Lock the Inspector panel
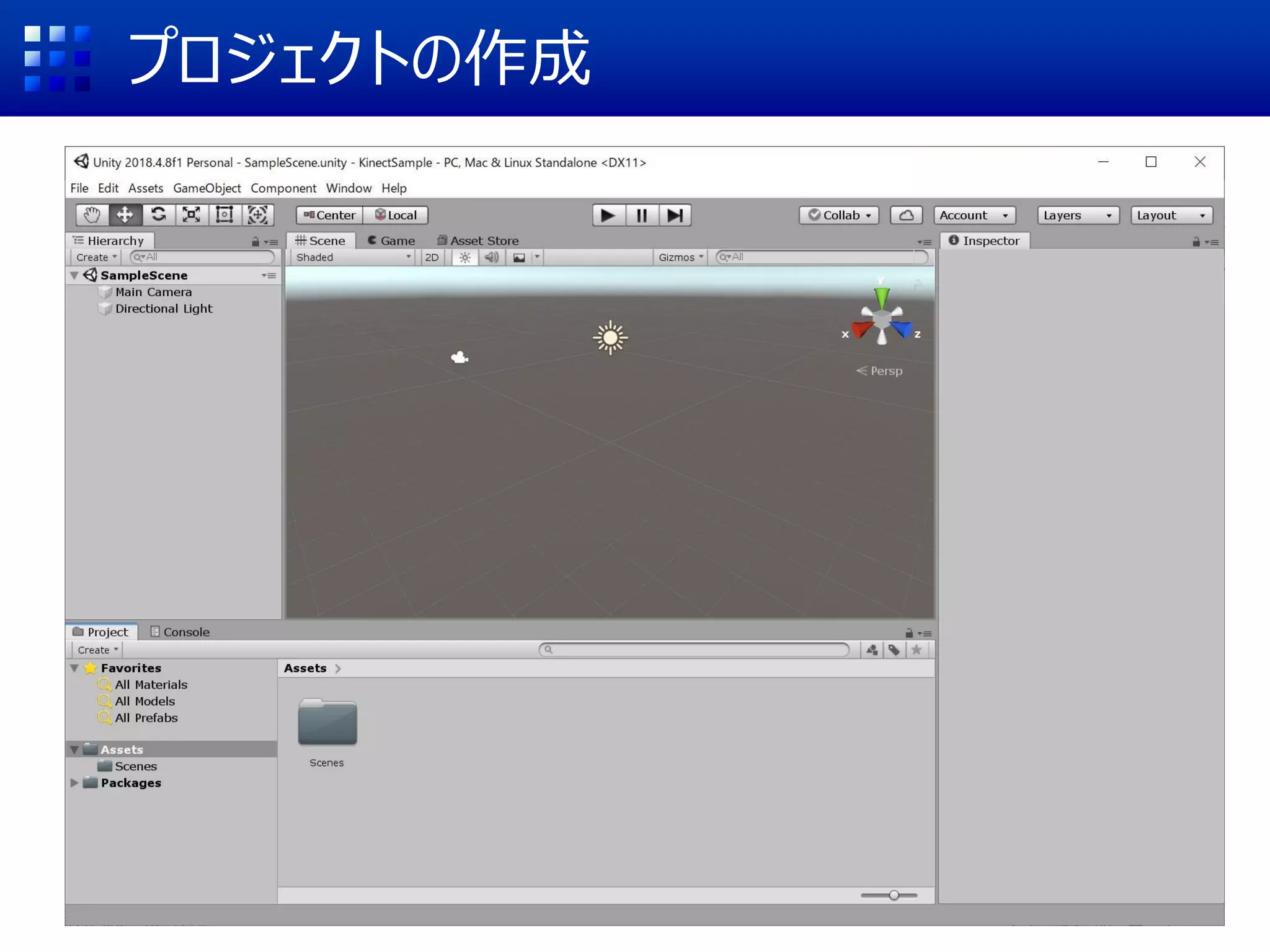The height and width of the screenshot is (952, 1270). [1196, 242]
